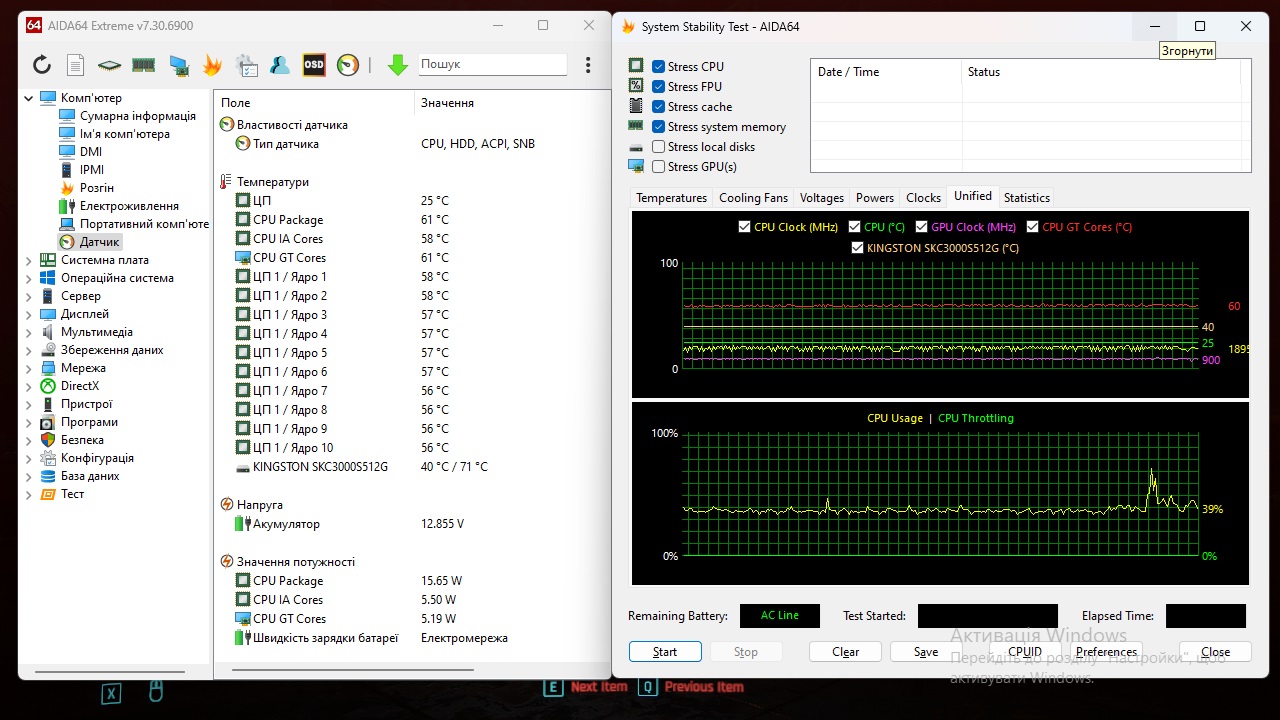The width and height of the screenshot is (1280, 720).
Task: Expand the База даних tree node
Action: (28, 476)
